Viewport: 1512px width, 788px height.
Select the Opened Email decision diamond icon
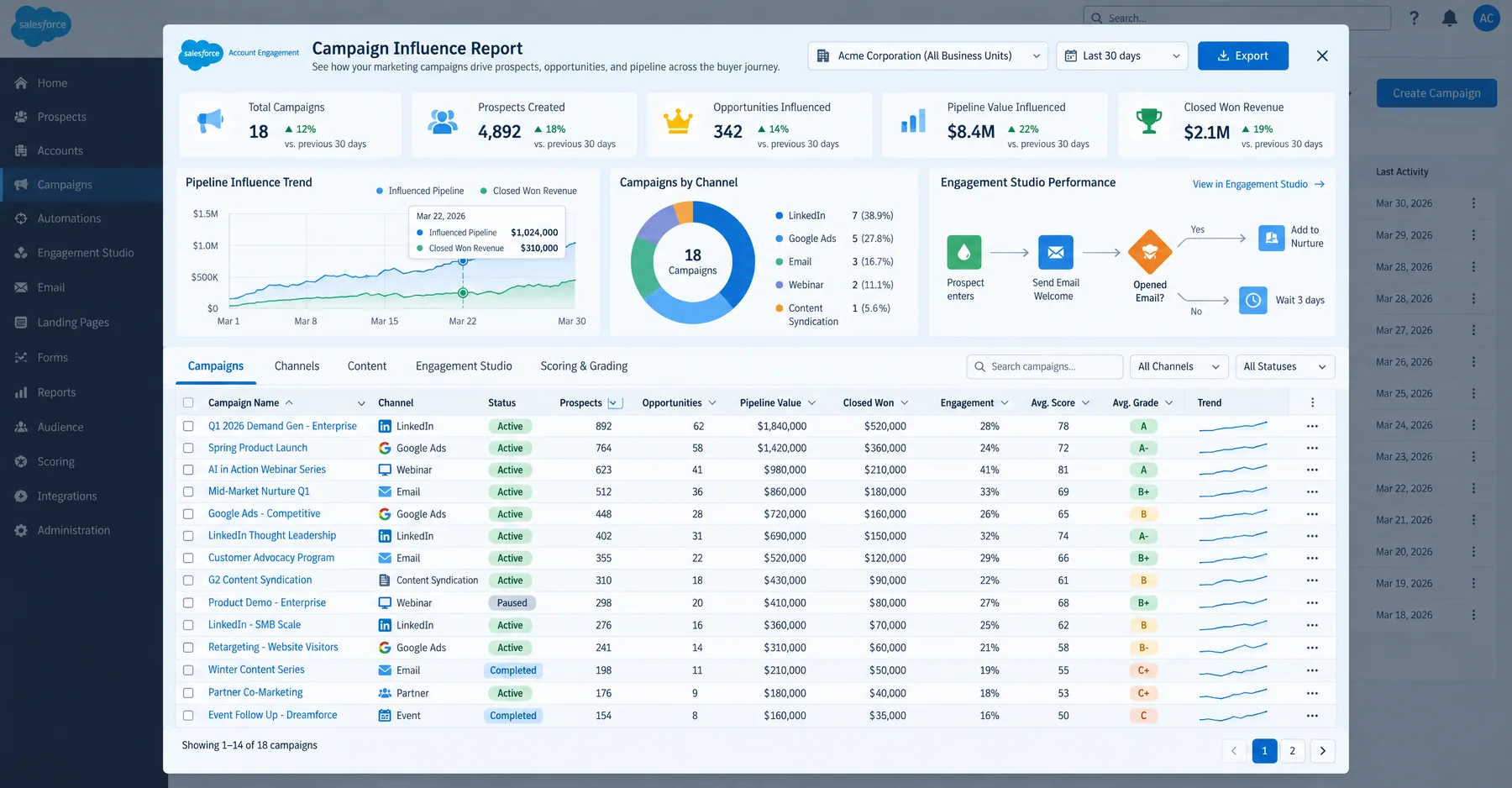[x=1150, y=252]
